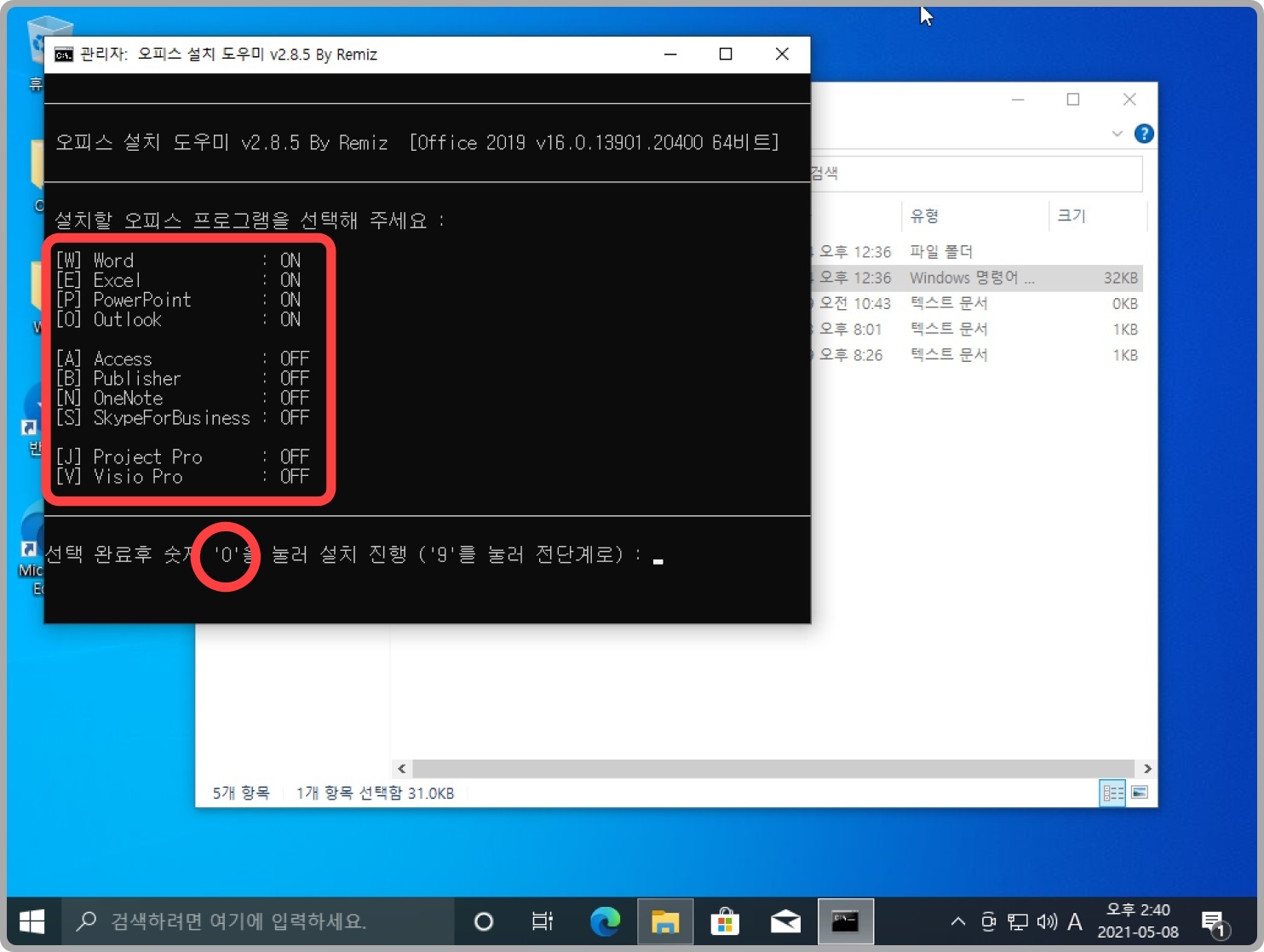Open the Mail app from taskbar
This screenshot has width=1264, height=952.
pyautogui.click(x=785, y=921)
